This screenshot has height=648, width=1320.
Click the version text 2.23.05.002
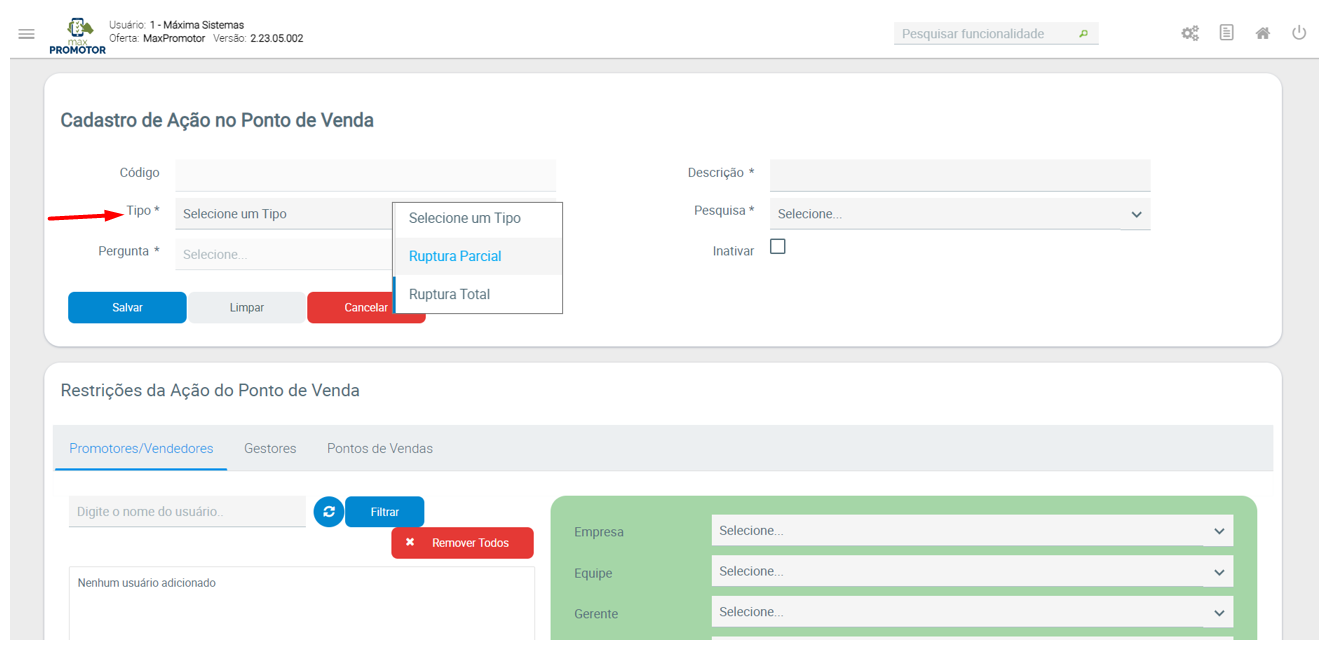pyautogui.click(x=277, y=39)
